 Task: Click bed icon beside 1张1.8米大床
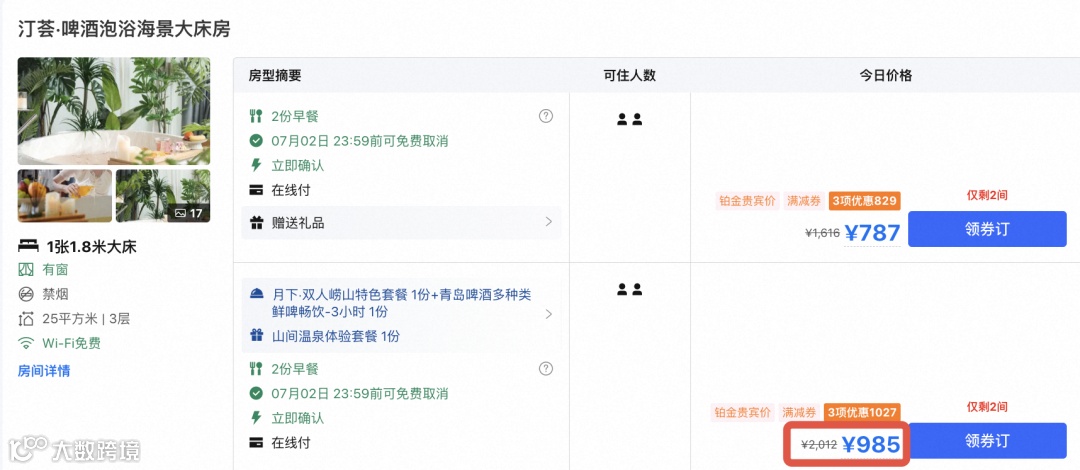pos(28,246)
